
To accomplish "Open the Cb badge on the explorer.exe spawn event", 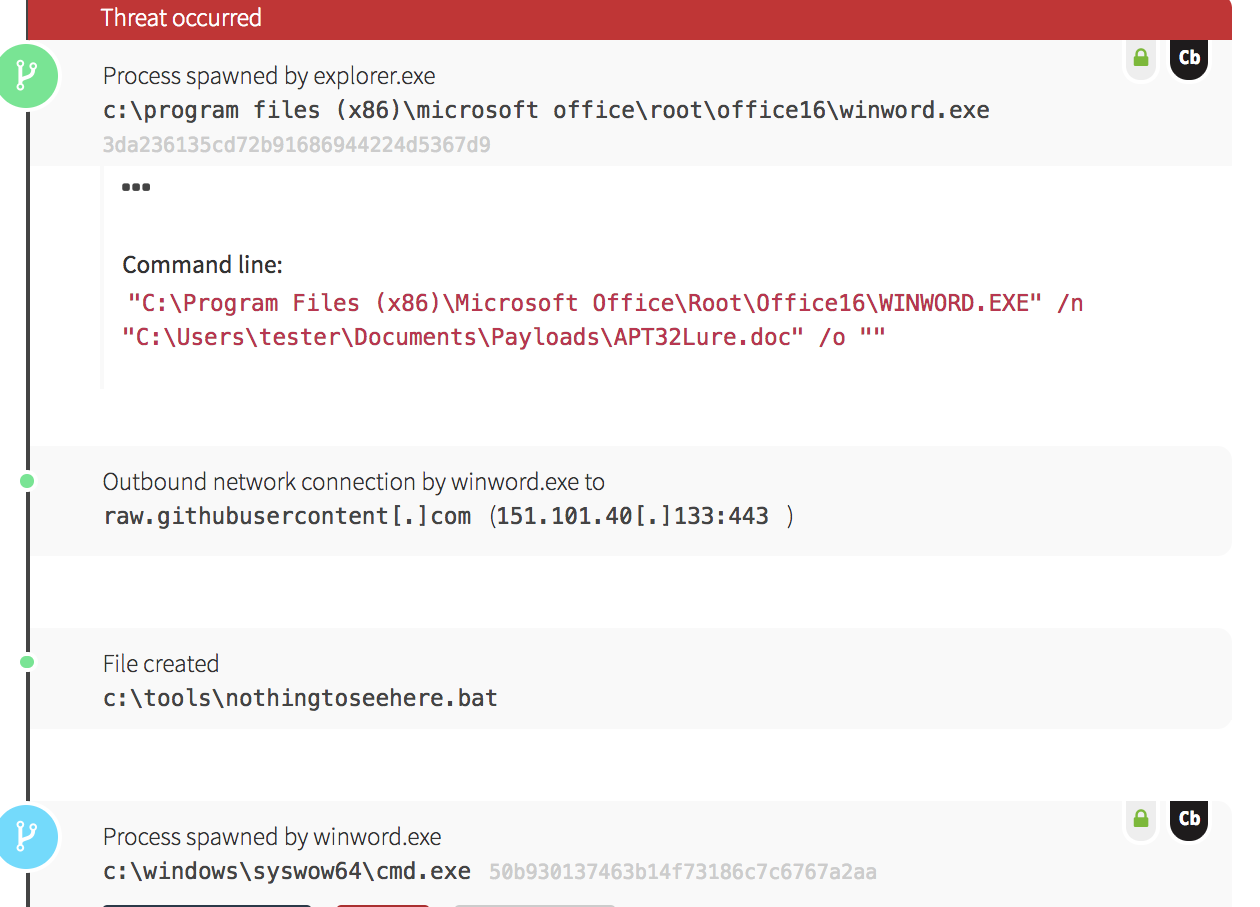I will (x=1188, y=59).
